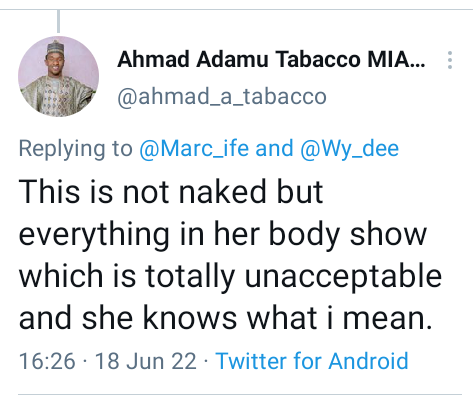The width and height of the screenshot is (473, 414).
Task: Click the Replying to label
Action: 76,148
